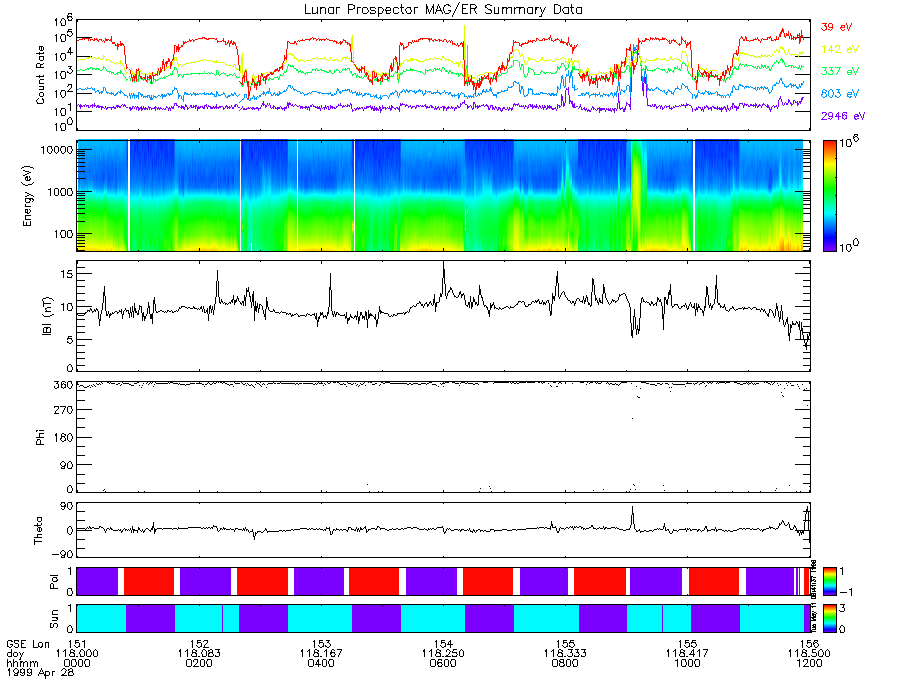This screenshot has height=700, width=900.
Task: Click the '118.500' doy value
Action: [x=809, y=654]
